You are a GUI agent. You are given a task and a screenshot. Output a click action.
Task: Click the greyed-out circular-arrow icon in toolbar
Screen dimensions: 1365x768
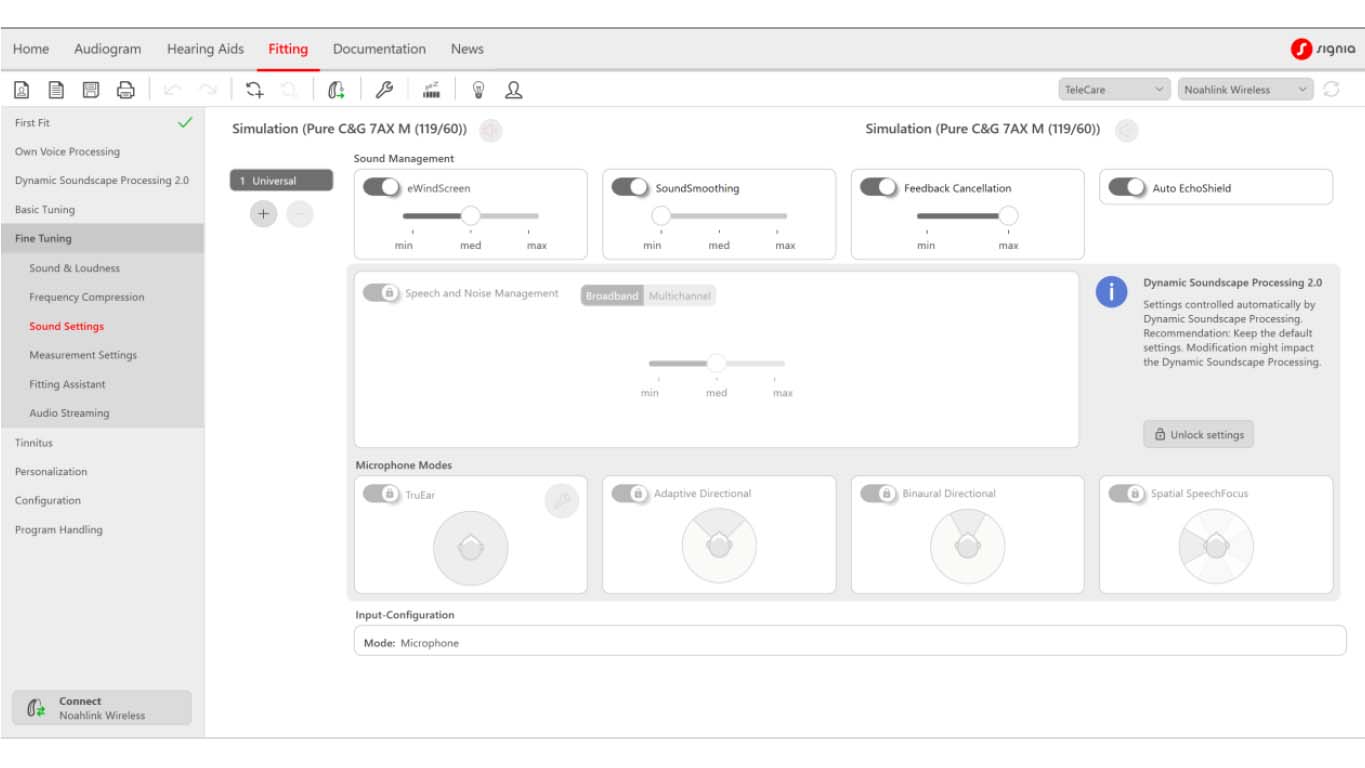289,90
